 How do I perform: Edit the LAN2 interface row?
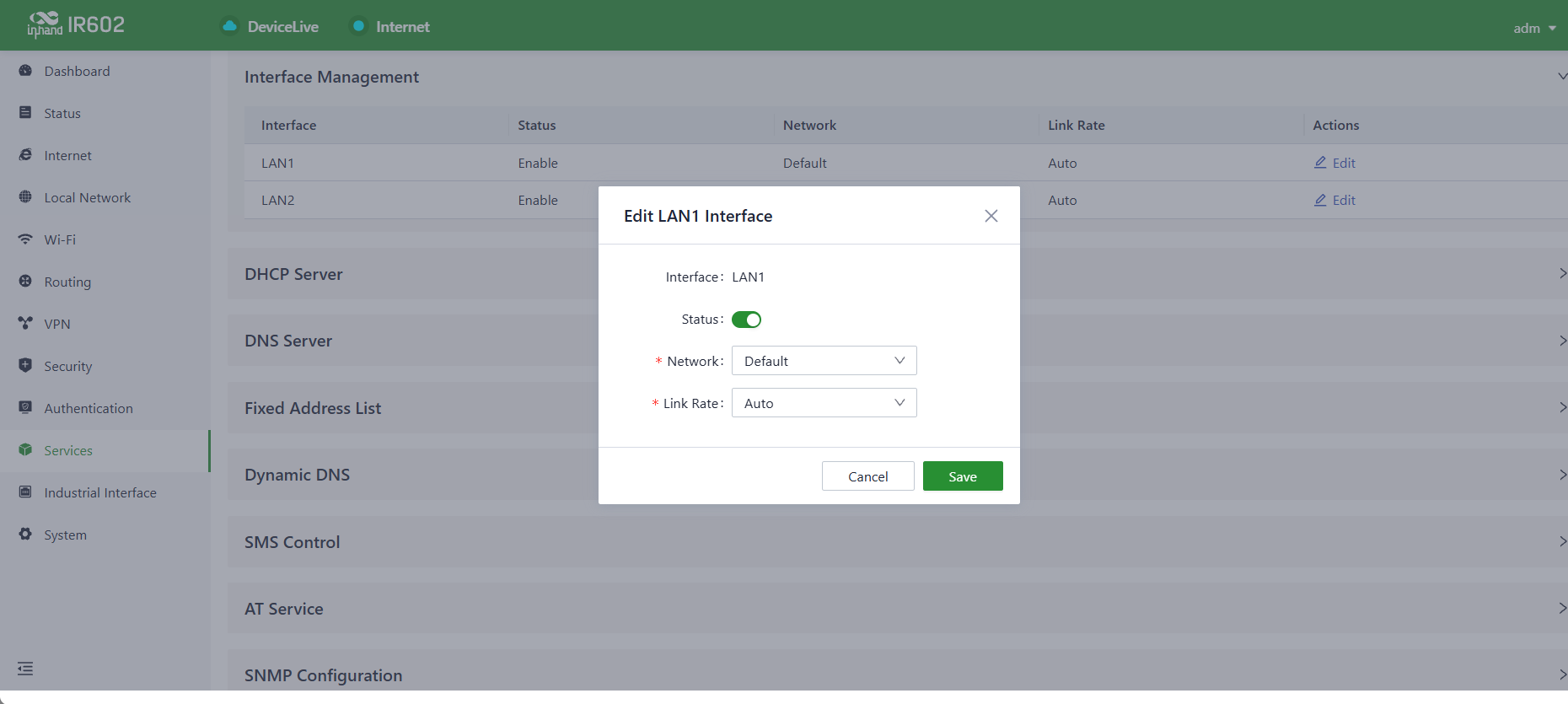(1334, 200)
